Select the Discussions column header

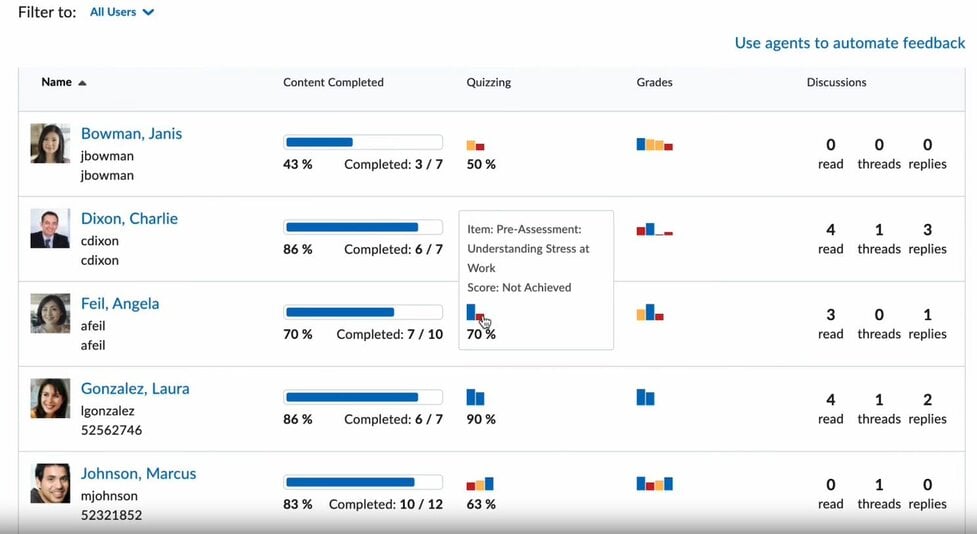tap(836, 83)
